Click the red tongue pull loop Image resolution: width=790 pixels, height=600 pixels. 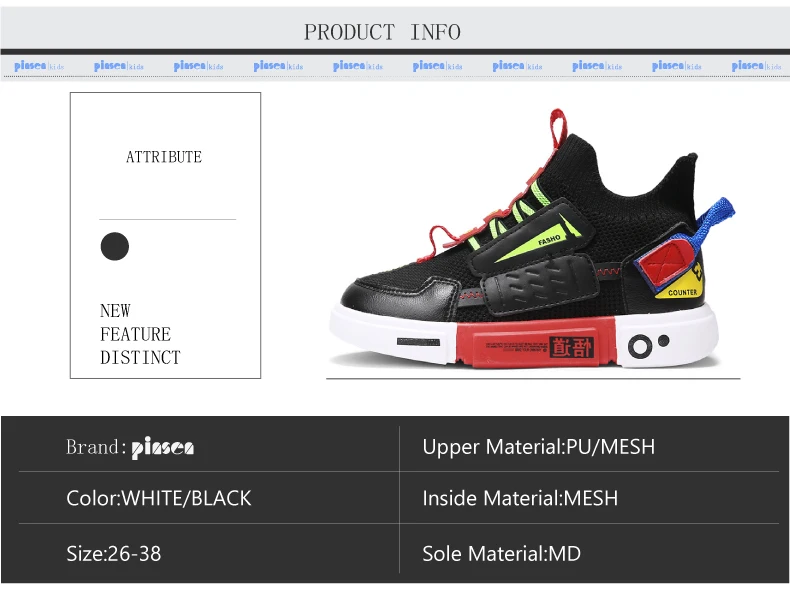tap(557, 128)
